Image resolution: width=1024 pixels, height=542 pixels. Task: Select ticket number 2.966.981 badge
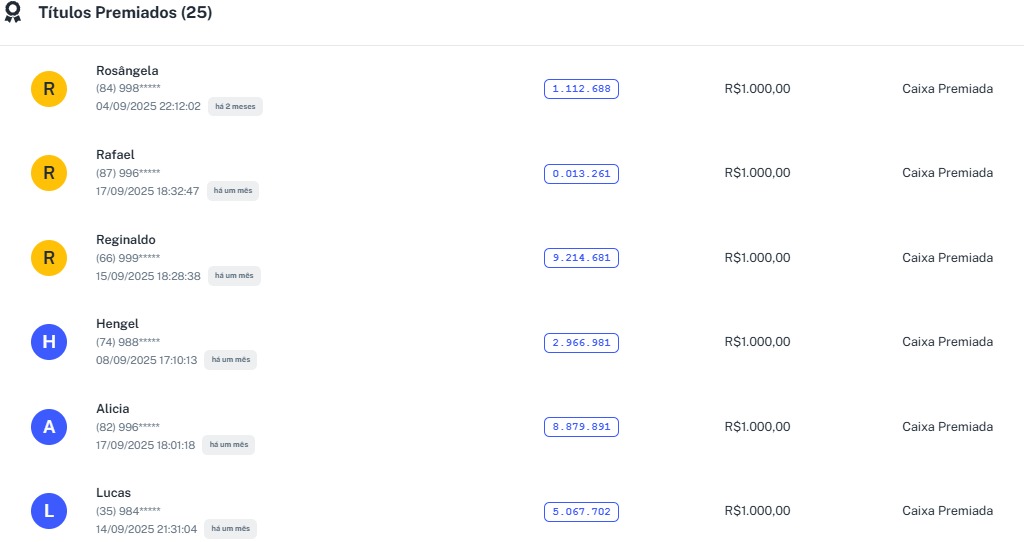point(581,343)
